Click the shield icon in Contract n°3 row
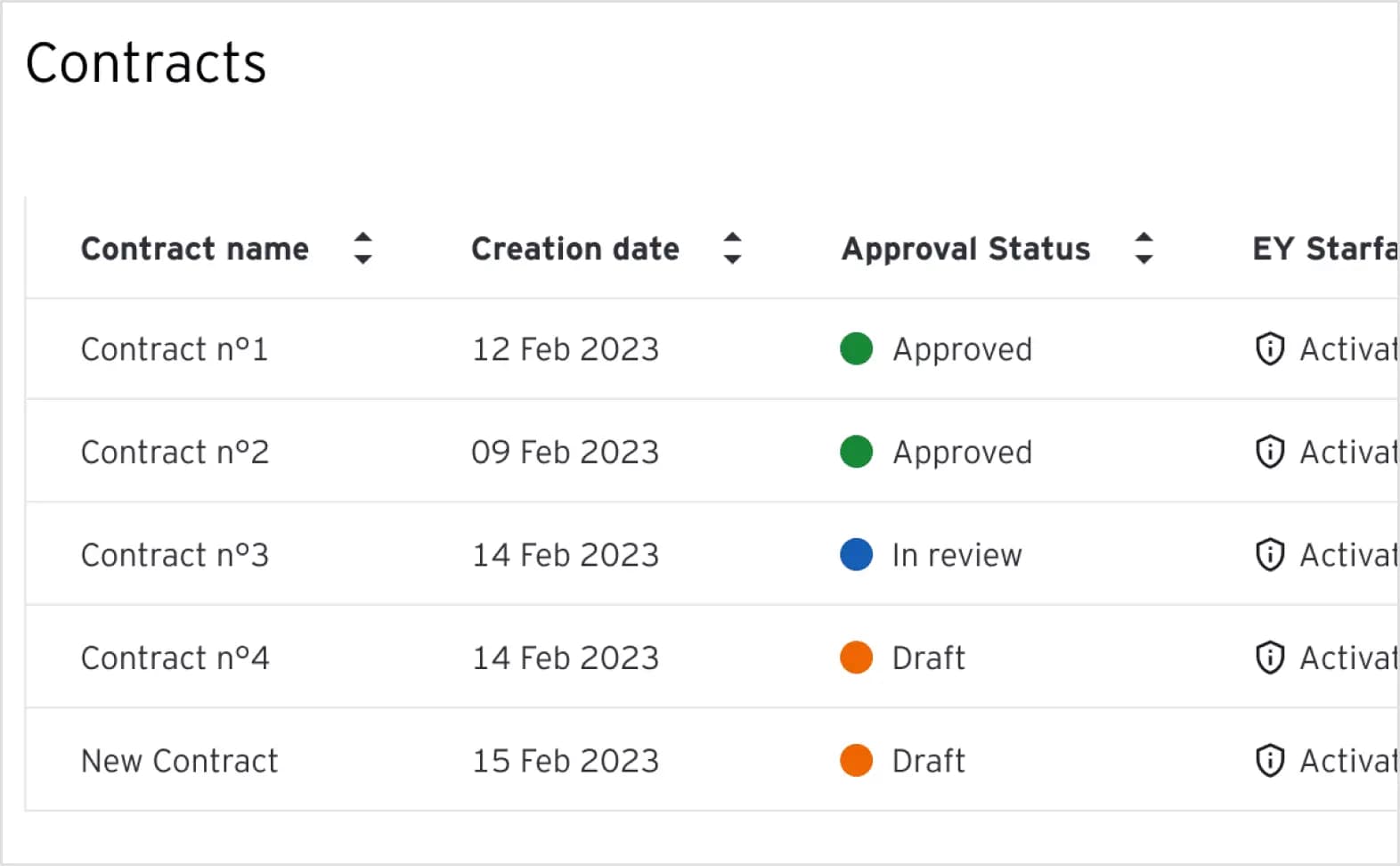The height and width of the screenshot is (866, 1400). click(1269, 554)
